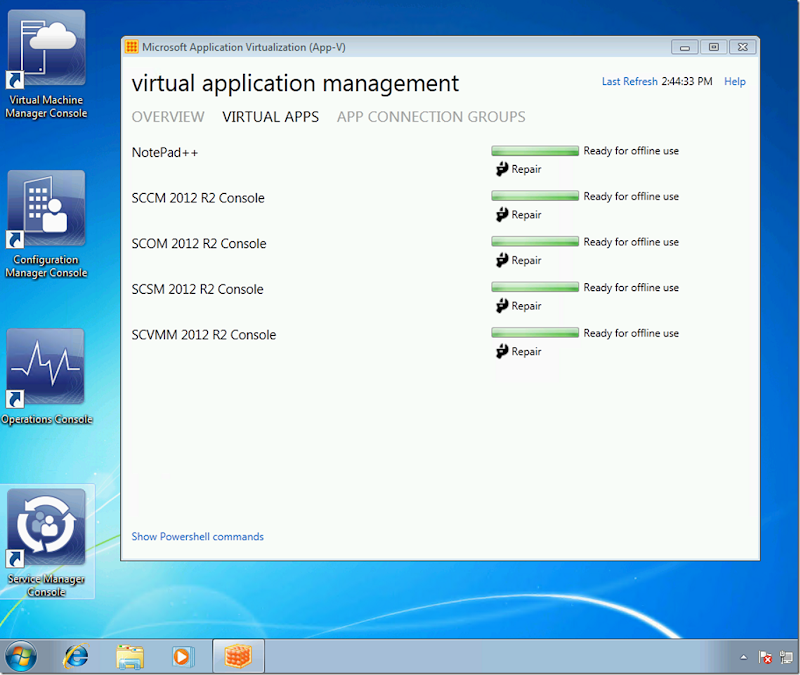Click Repair text for SCSM 2012 R2 Console
Image resolution: width=800 pixels, height=675 pixels.
[x=526, y=306]
